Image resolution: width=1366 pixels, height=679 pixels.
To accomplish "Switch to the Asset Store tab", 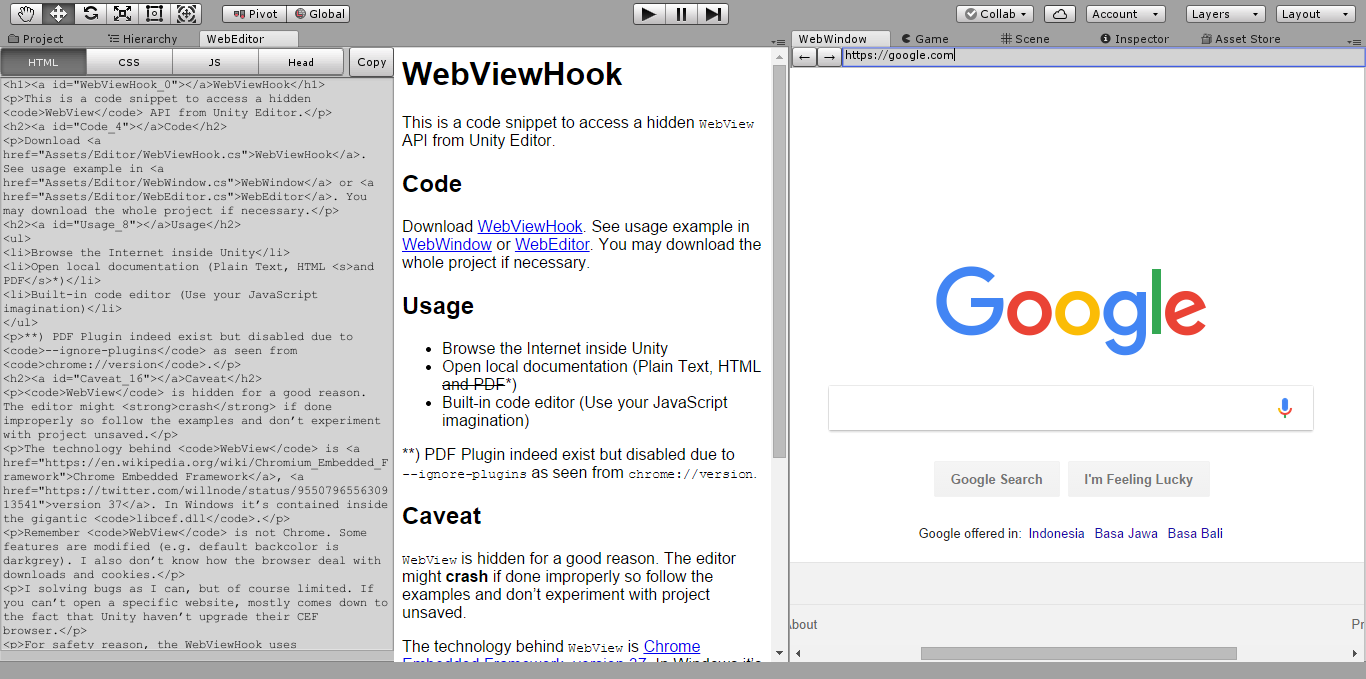I will [x=1240, y=39].
